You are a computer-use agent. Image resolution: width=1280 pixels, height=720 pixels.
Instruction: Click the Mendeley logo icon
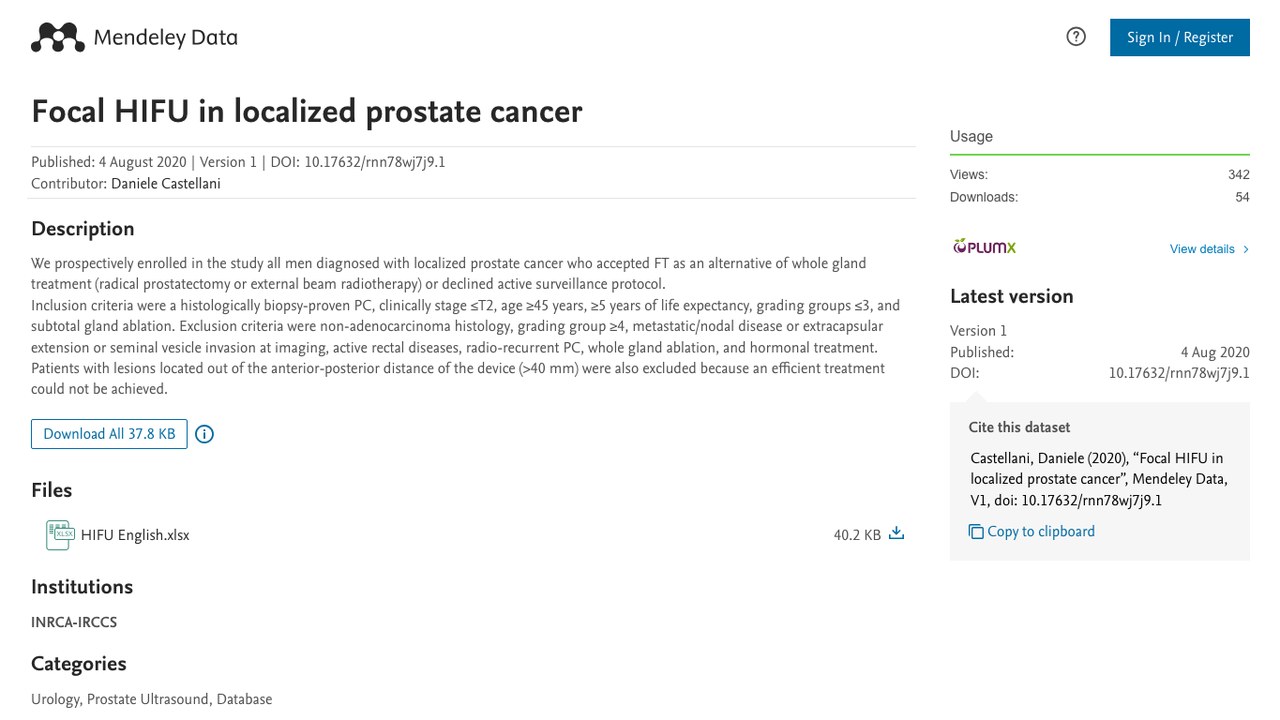click(x=58, y=38)
